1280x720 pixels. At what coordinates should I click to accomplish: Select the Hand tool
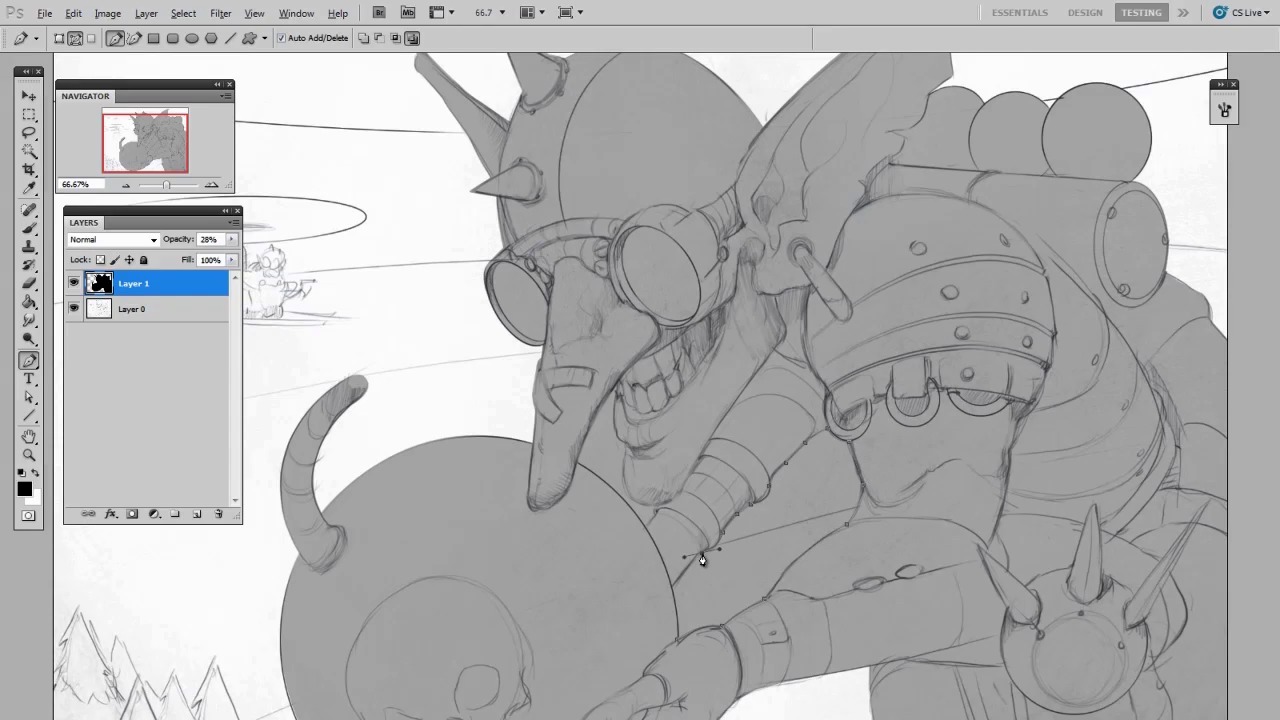click(x=29, y=437)
